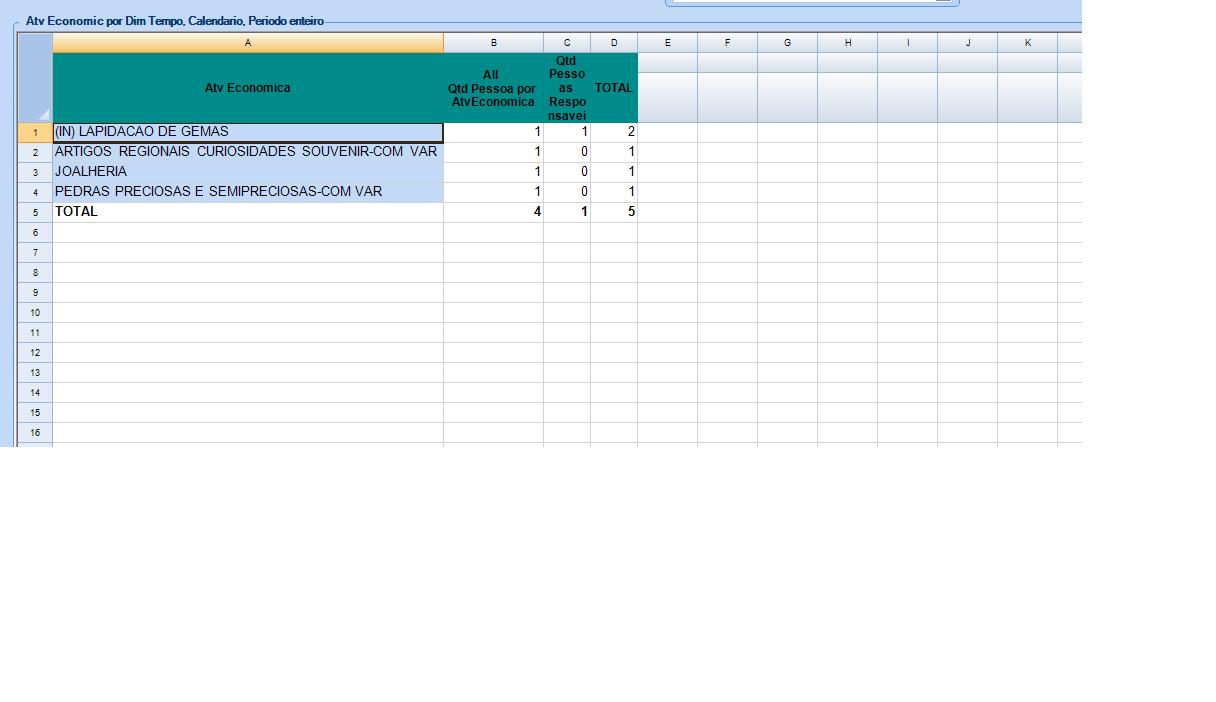
Task: Select column D header
Action: tap(614, 43)
